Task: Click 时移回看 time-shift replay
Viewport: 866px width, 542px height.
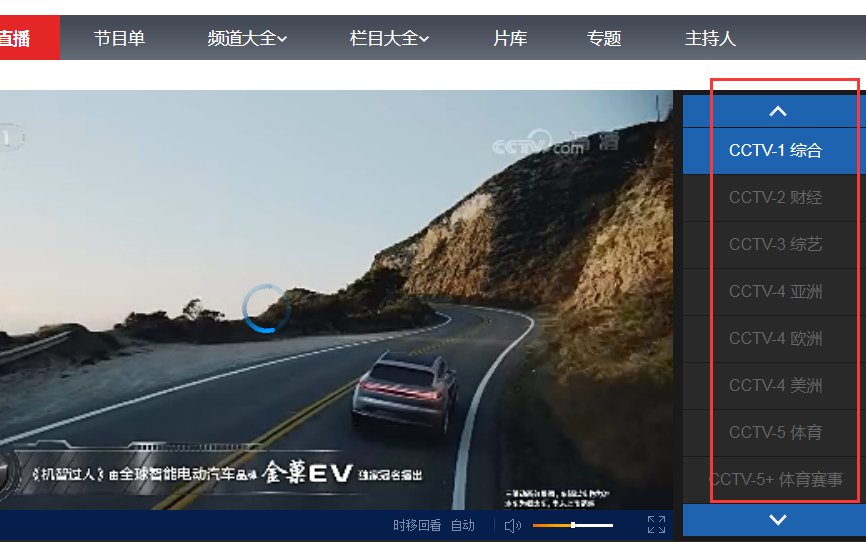Action: (417, 525)
